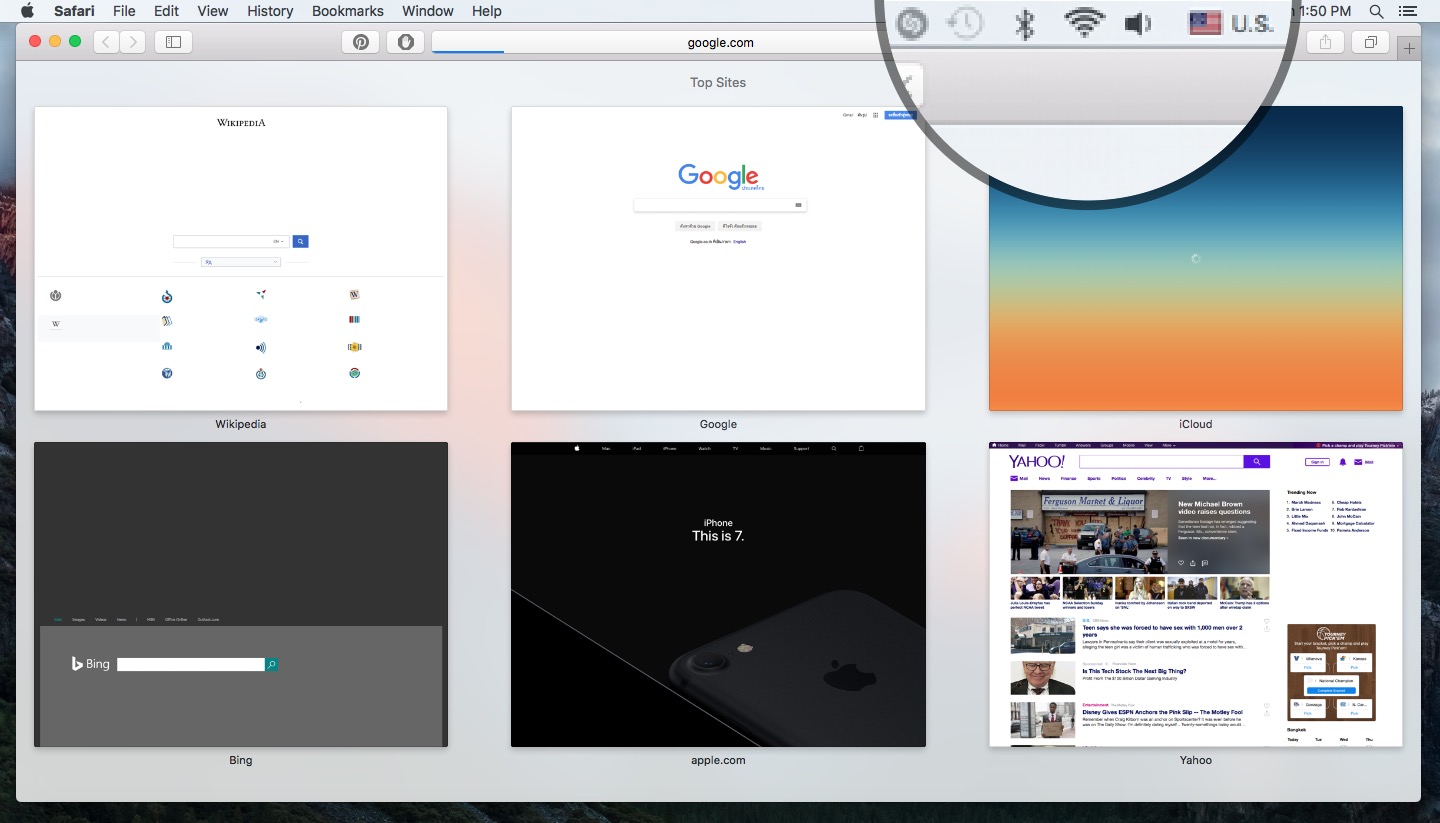This screenshot has width=1440, height=823.
Task: Open the Safari application menu
Action: pyautogui.click(x=74, y=11)
